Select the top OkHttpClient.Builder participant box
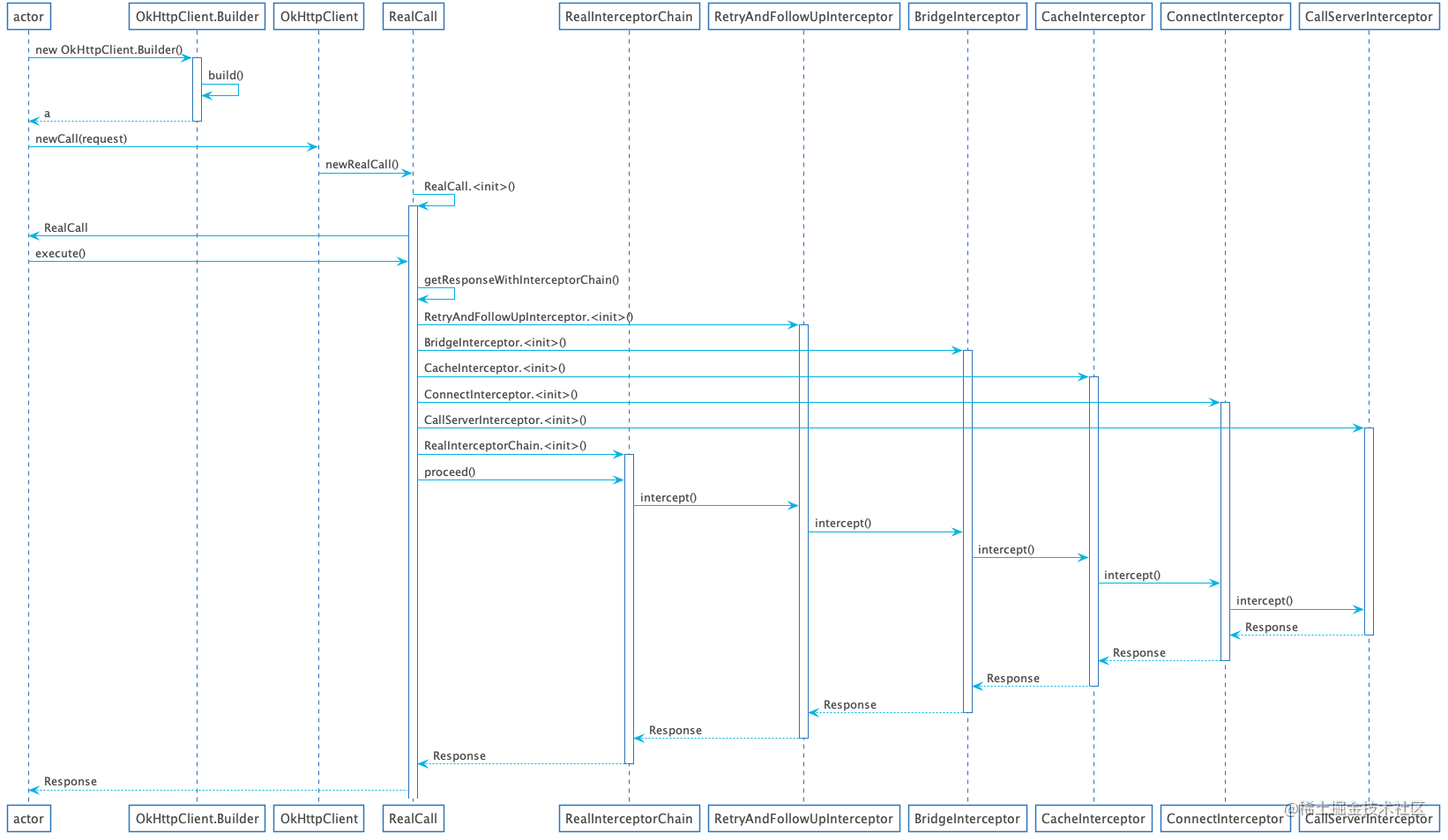This screenshot has width=1448, height=840. [198, 17]
